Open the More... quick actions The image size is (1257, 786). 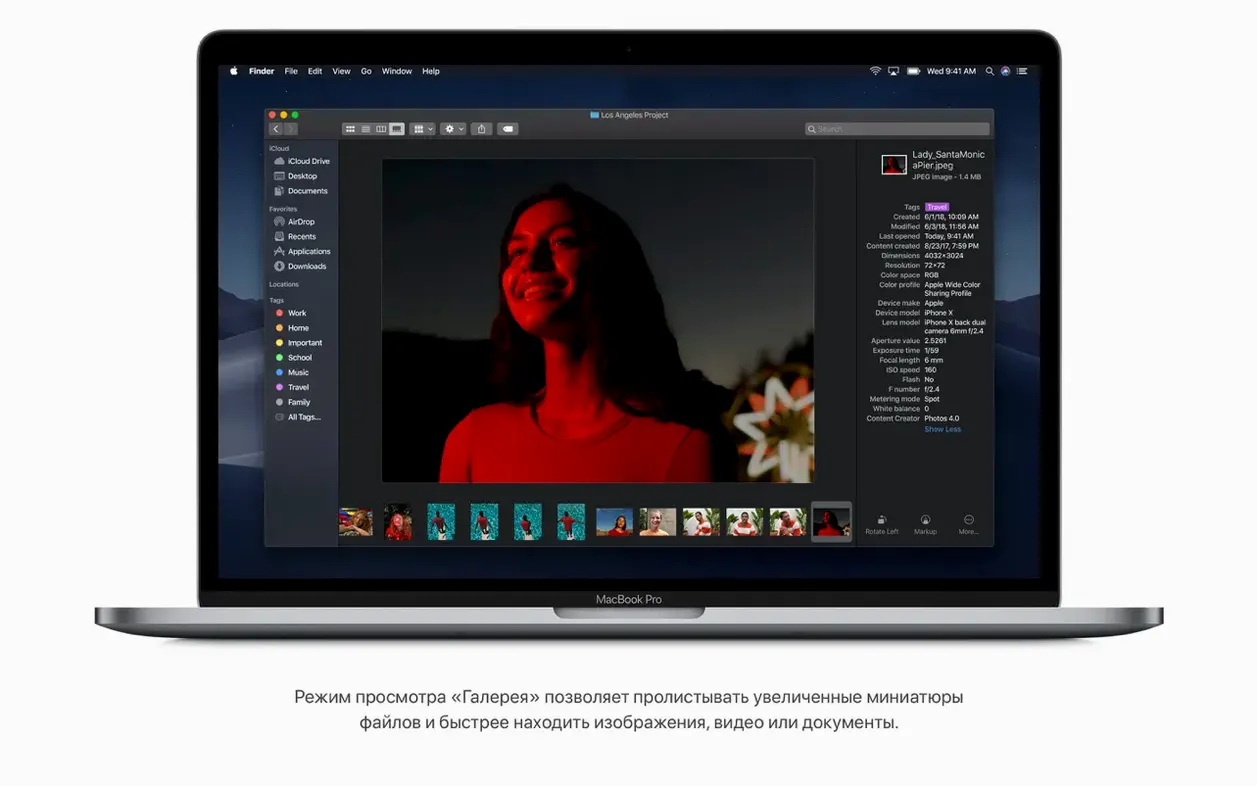pos(968,524)
